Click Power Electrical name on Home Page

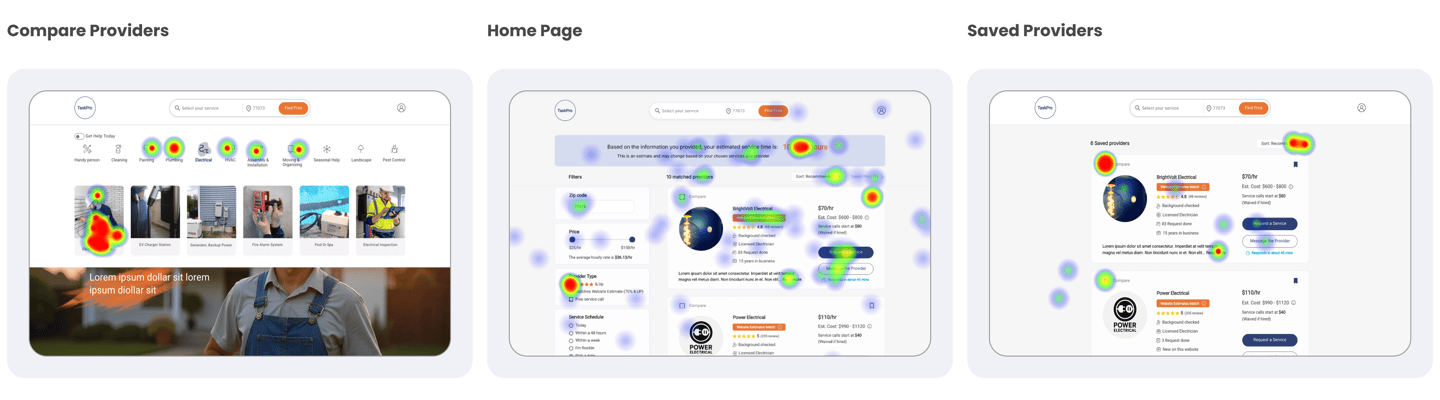pos(749,317)
